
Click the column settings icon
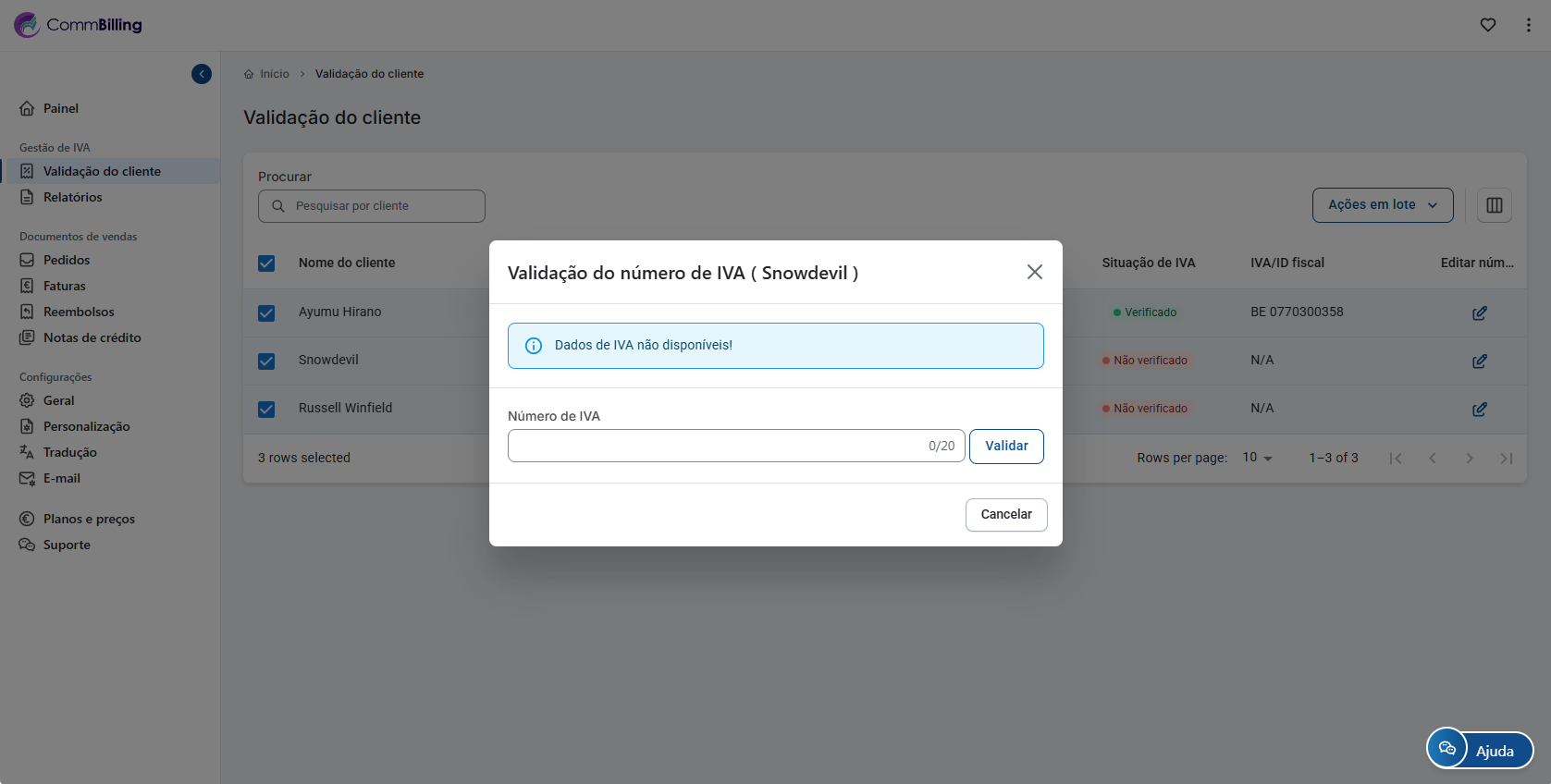(1494, 205)
